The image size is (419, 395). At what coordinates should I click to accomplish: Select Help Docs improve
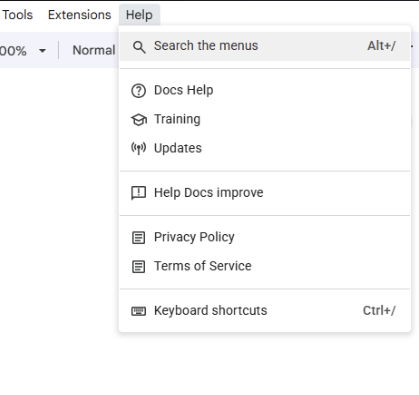(x=265, y=193)
